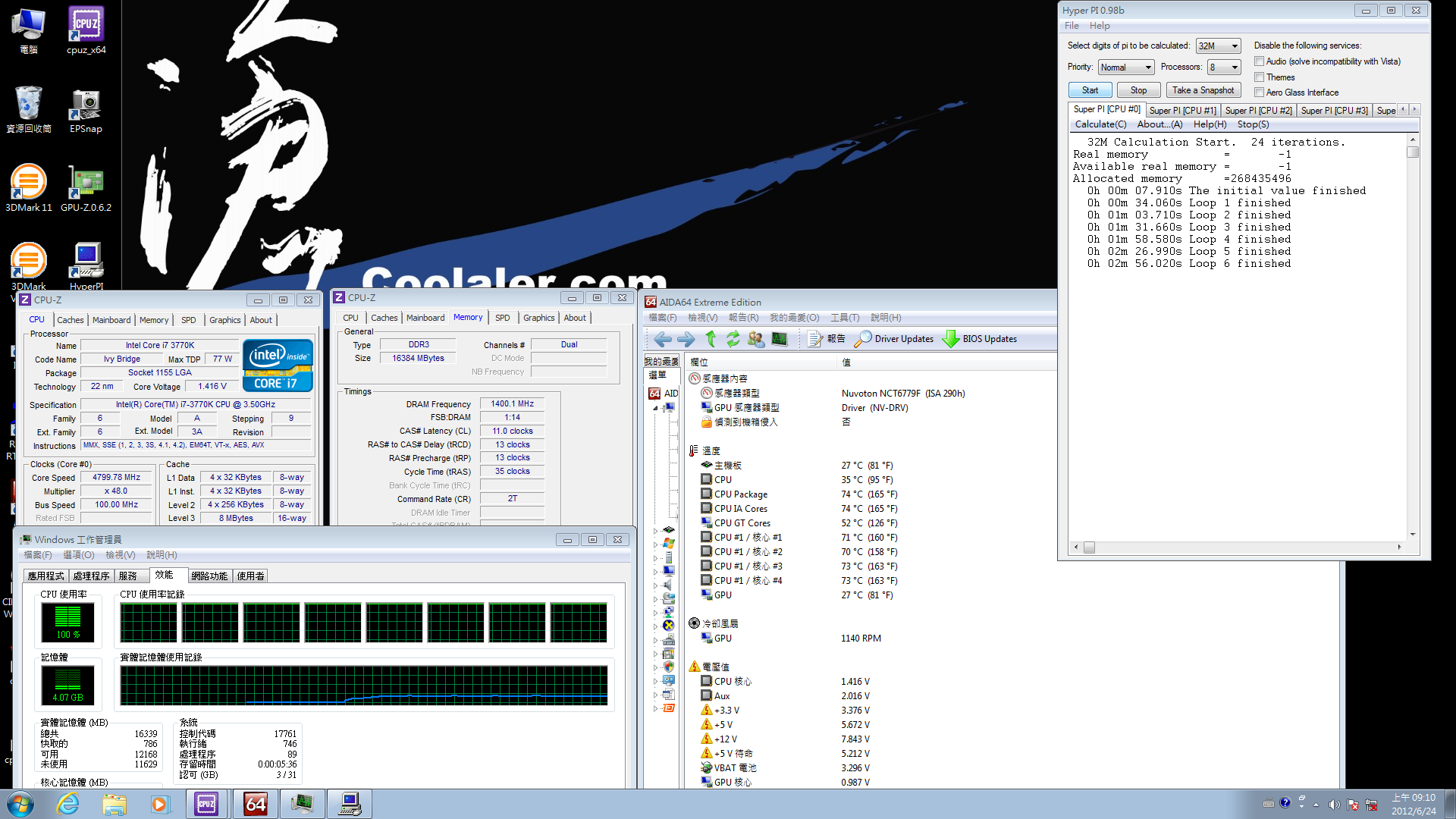Click Windows Start orb
The width and height of the screenshot is (1456, 819).
20,804
